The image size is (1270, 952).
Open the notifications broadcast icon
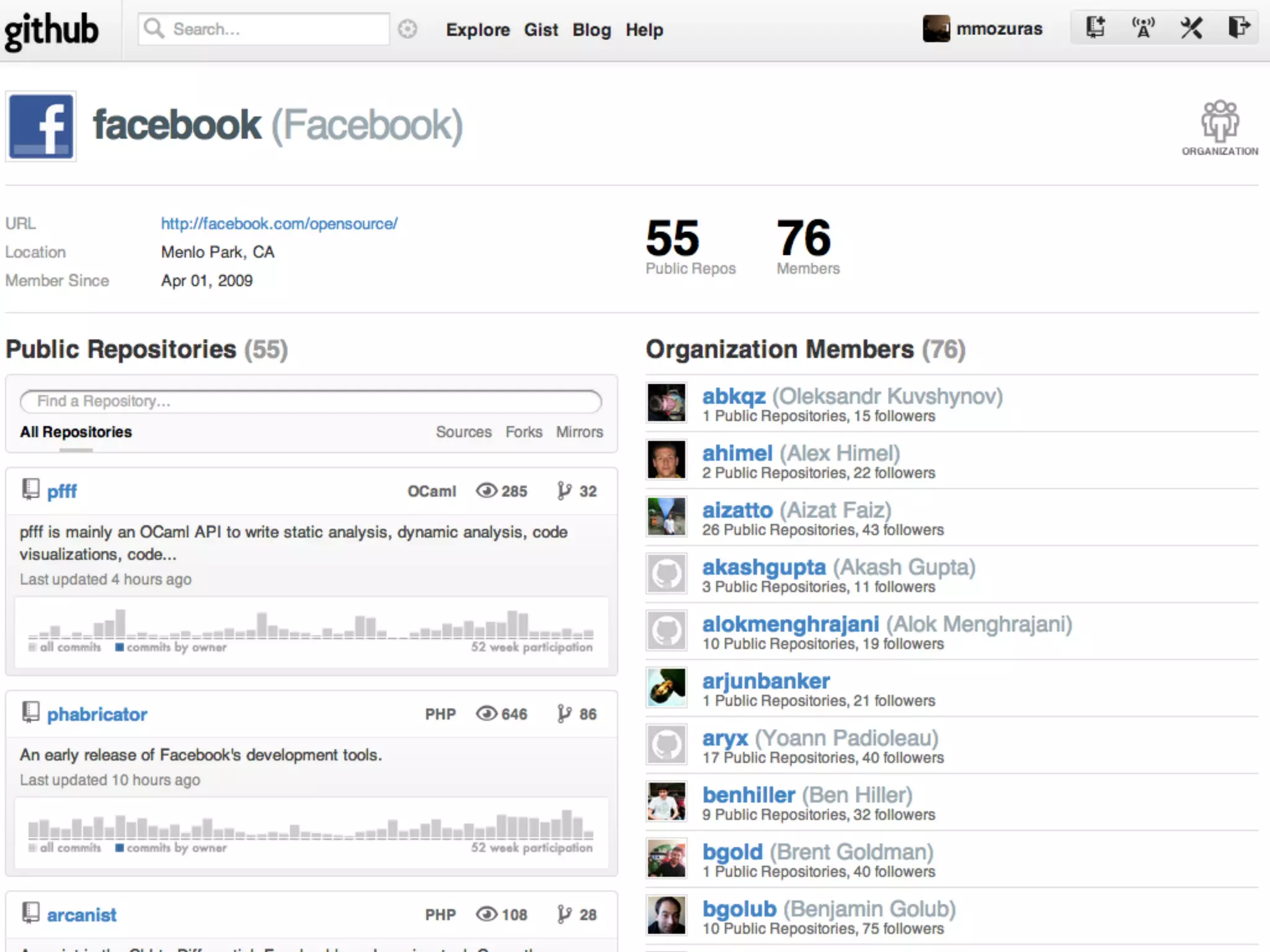[x=1143, y=28]
